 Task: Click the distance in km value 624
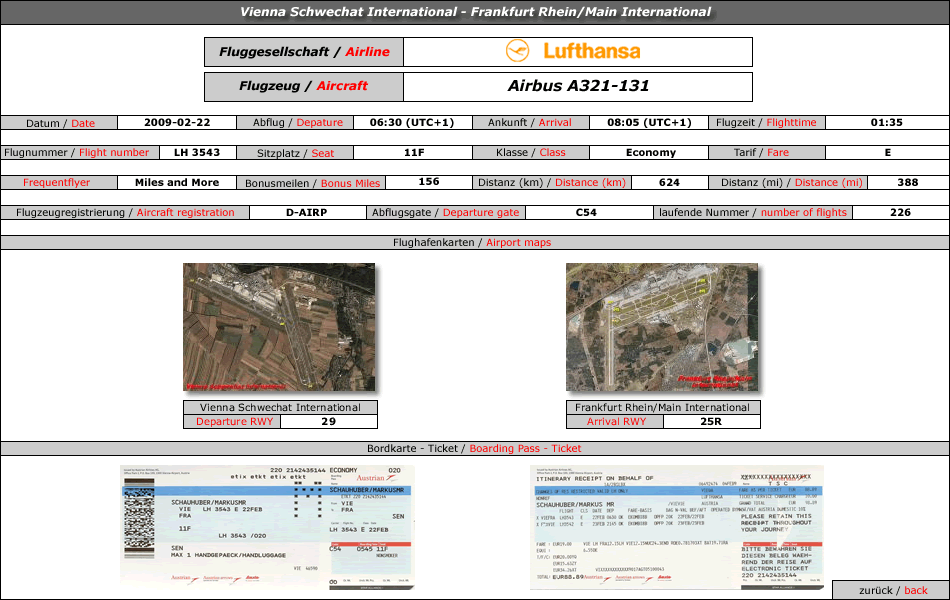669,182
